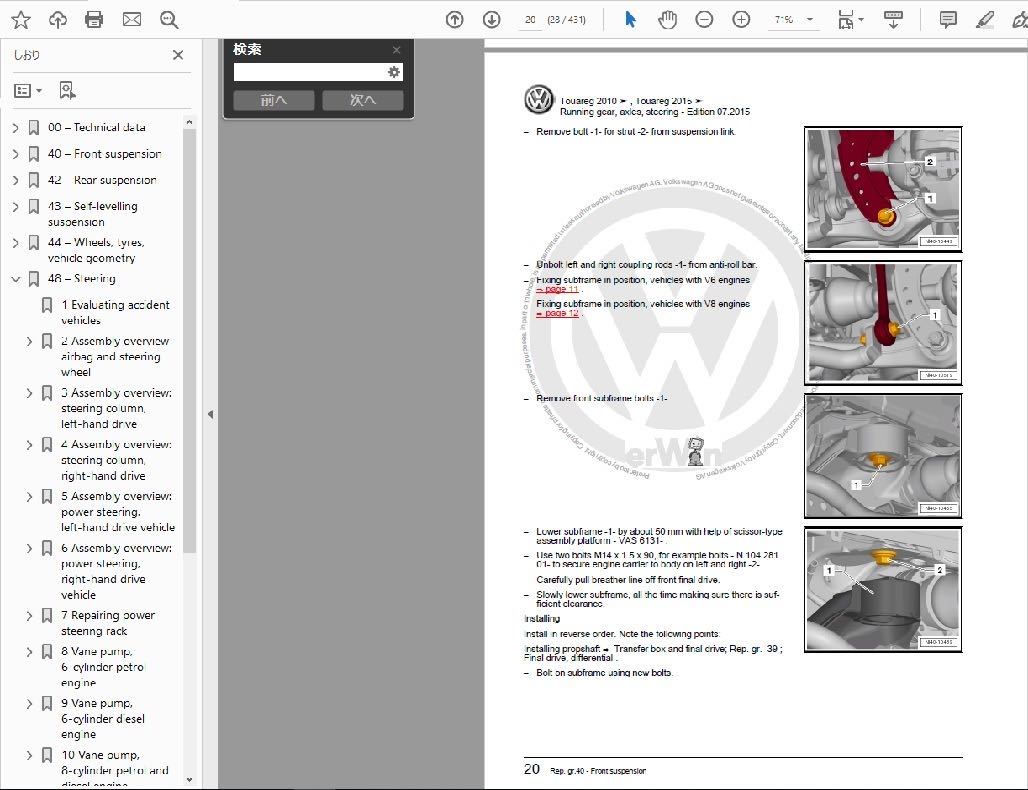Click the search text input field
The width and height of the screenshot is (1028, 790).
click(310, 72)
